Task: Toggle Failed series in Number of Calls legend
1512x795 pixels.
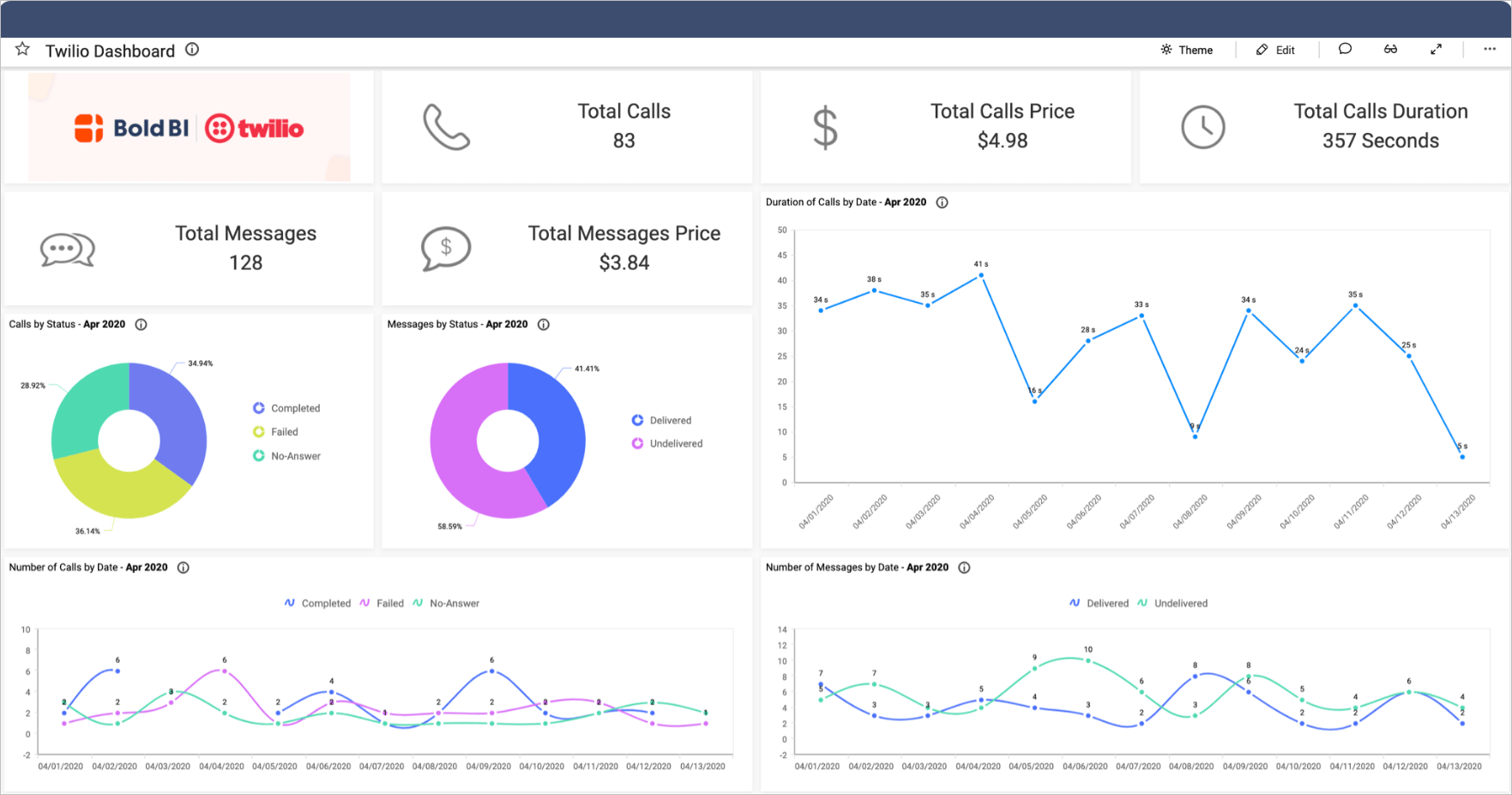Action: 382,604
